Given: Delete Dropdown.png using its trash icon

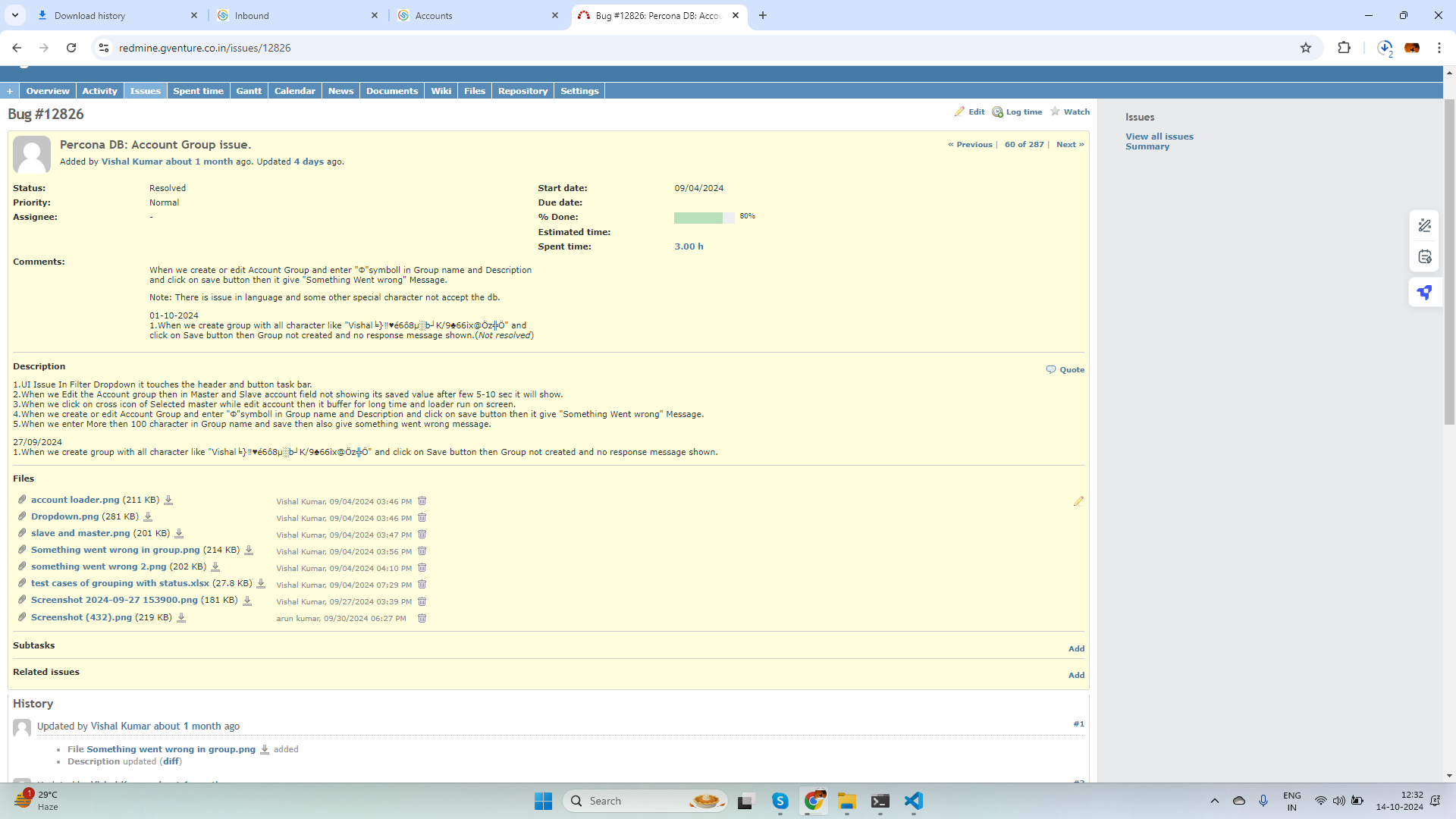Looking at the screenshot, I should 422,518.
